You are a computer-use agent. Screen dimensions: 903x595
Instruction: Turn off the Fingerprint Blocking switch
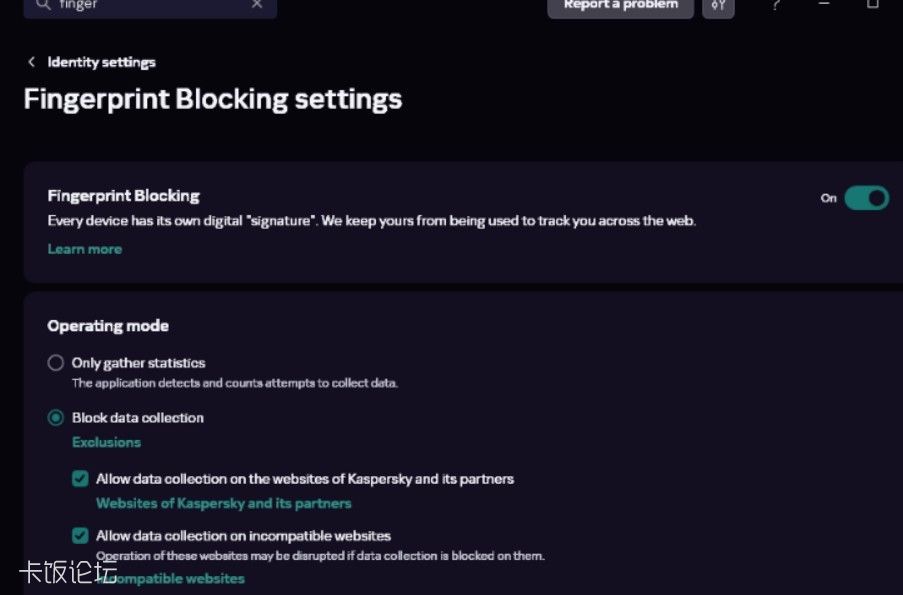pyautogui.click(x=866, y=198)
